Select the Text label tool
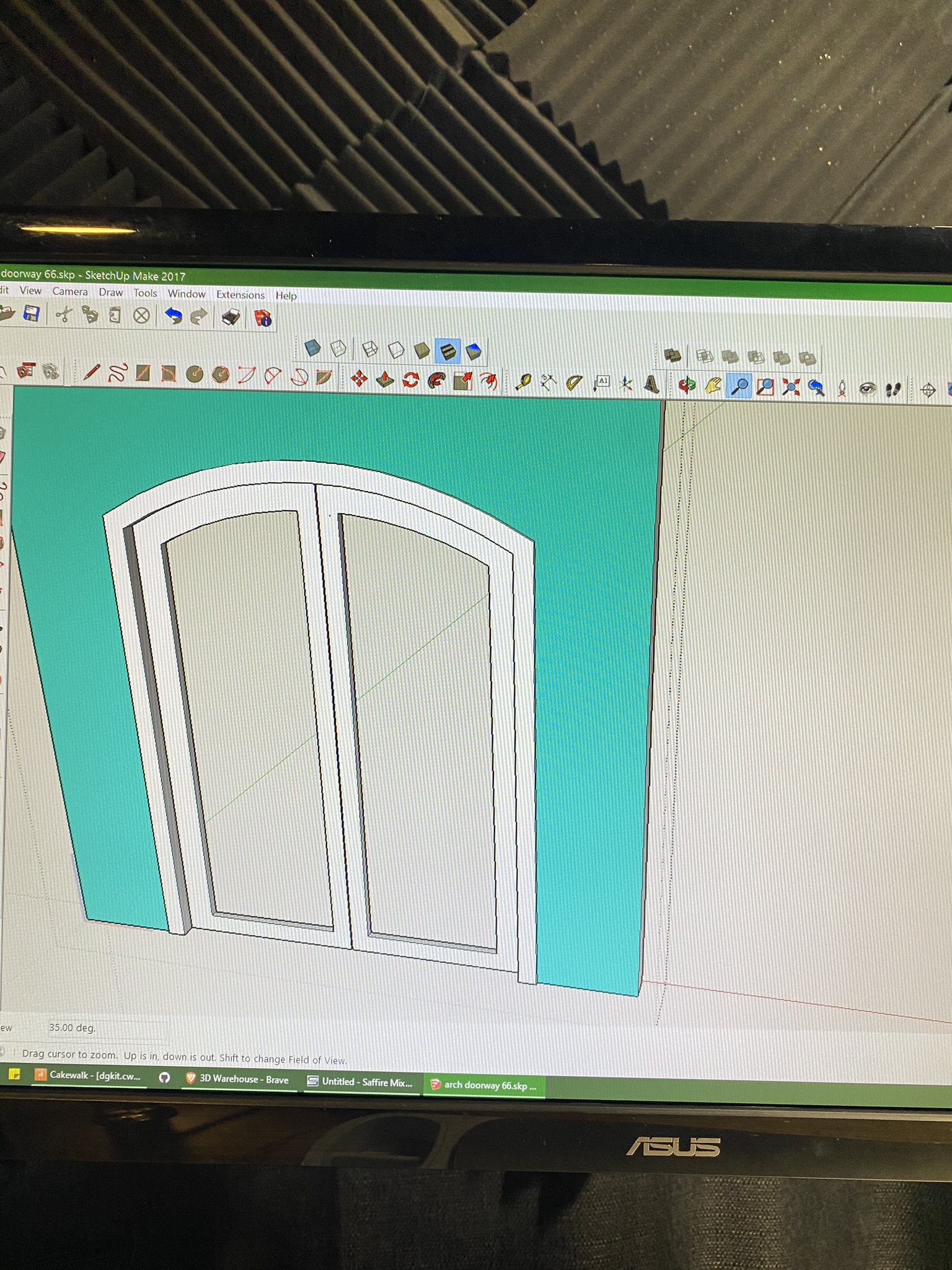 click(601, 384)
